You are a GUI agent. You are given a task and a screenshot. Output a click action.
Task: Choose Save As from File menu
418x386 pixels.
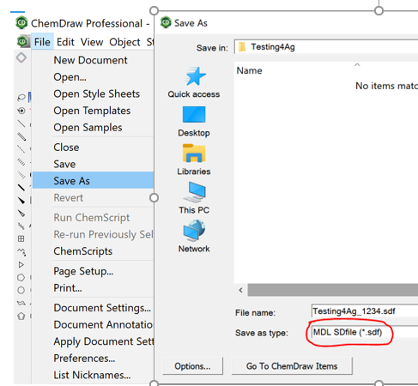93,180
